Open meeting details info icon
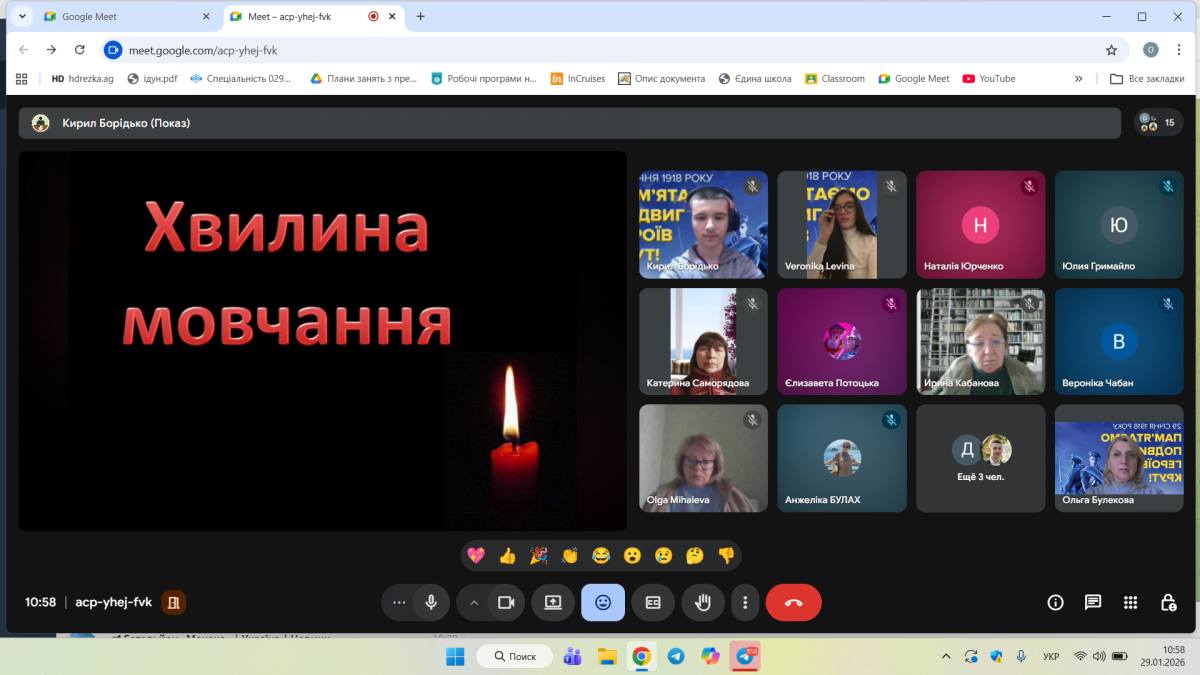The height and width of the screenshot is (675, 1200). point(1055,602)
